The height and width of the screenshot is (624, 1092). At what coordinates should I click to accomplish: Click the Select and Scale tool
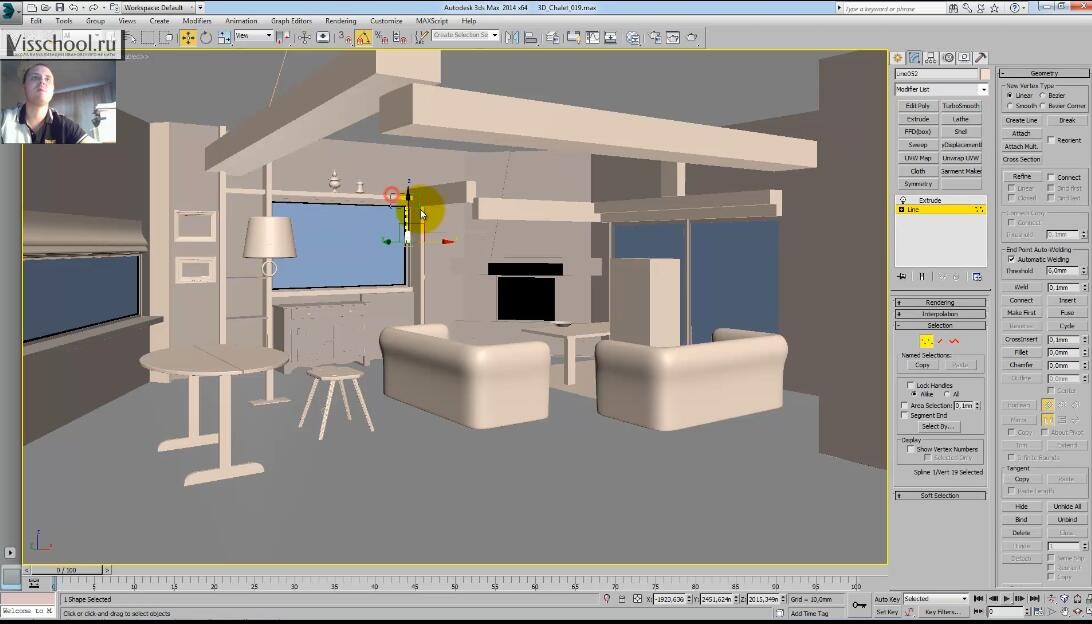[x=224, y=38]
